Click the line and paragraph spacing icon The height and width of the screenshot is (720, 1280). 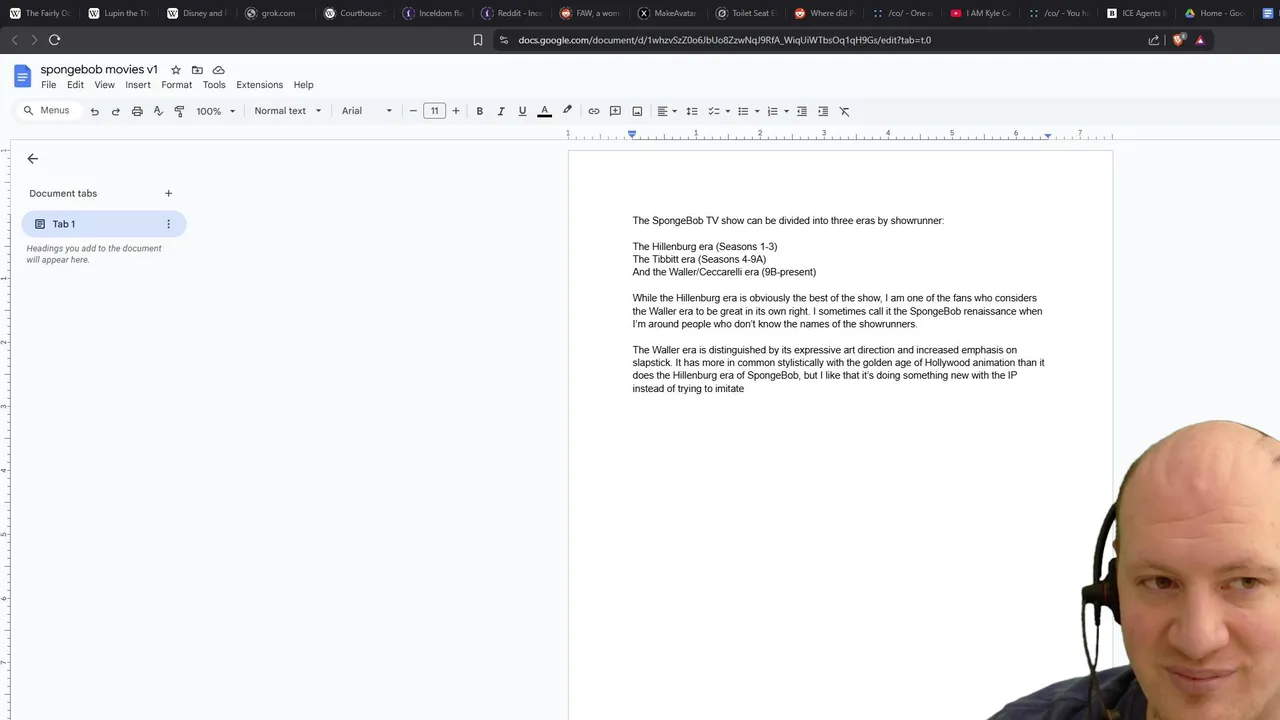[691, 111]
